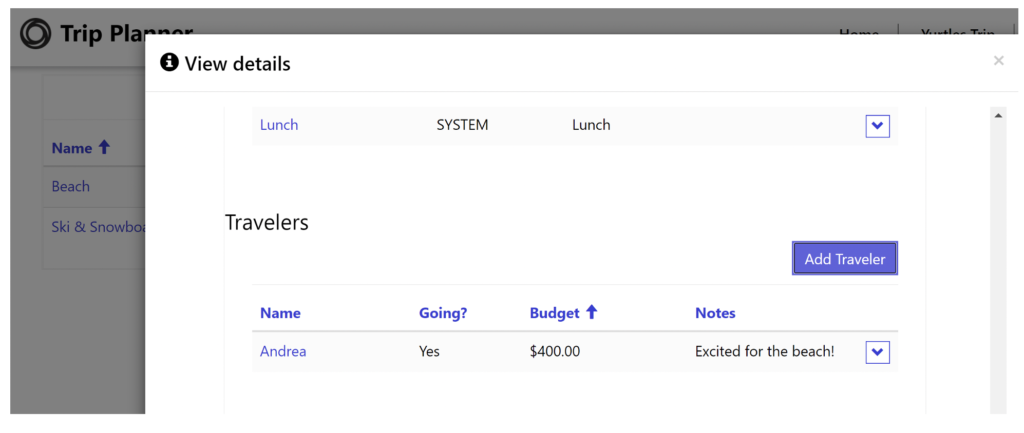
Task: Sort travelers by Name column header
Action: click(280, 313)
